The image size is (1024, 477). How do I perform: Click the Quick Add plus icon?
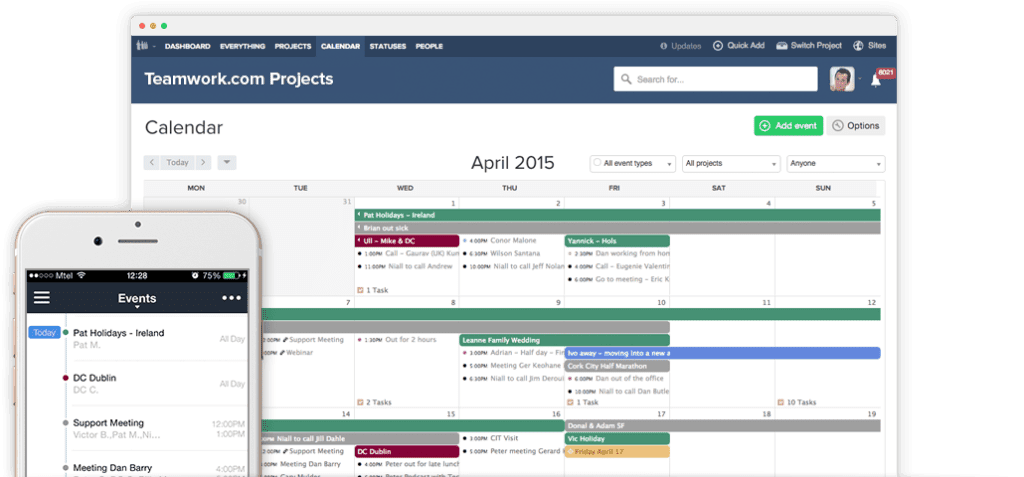tap(718, 46)
